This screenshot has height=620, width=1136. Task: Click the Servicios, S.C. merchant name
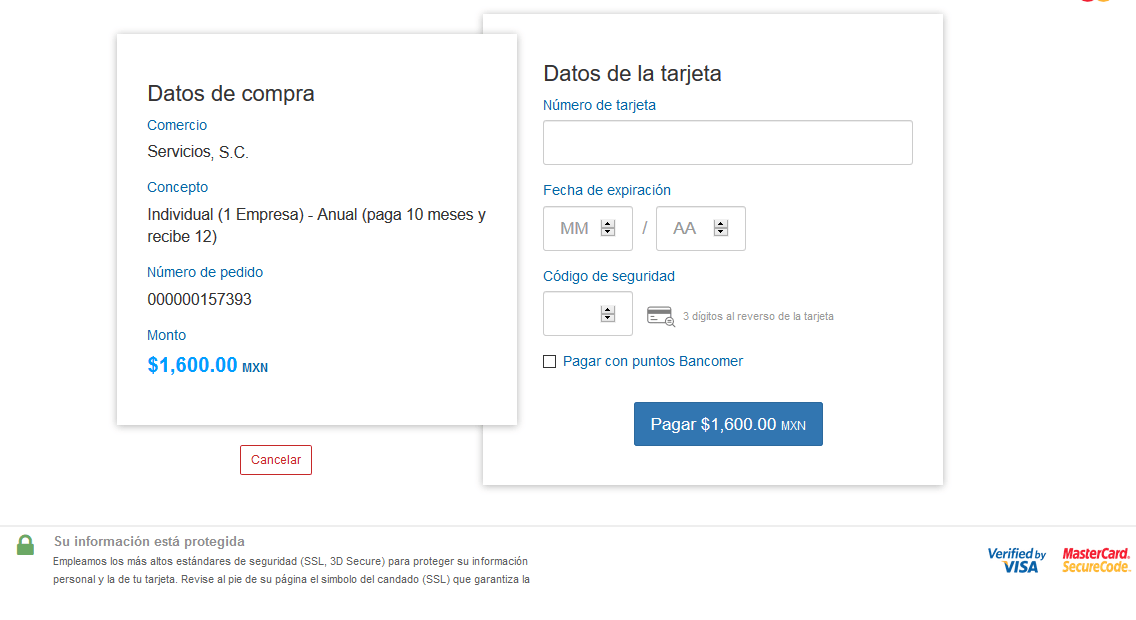pyautogui.click(x=198, y=152)
